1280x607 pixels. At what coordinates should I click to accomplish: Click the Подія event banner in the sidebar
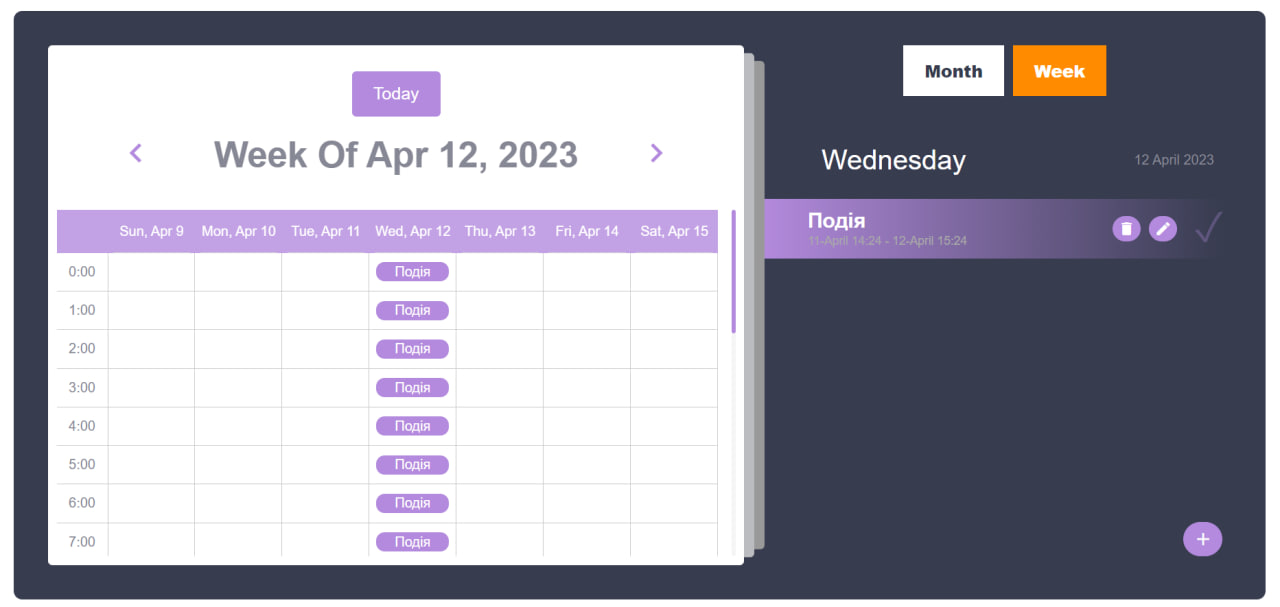[950, 229]
